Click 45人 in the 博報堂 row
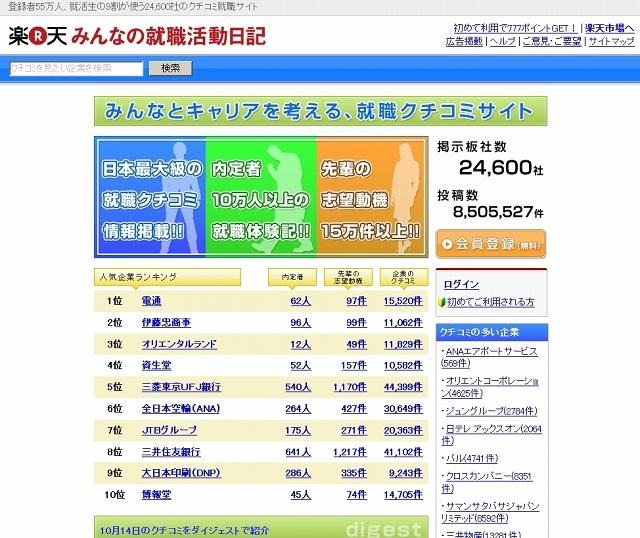The width and height of the screenshot is (640, 538). pyautogui.click(x=300, y=495)
